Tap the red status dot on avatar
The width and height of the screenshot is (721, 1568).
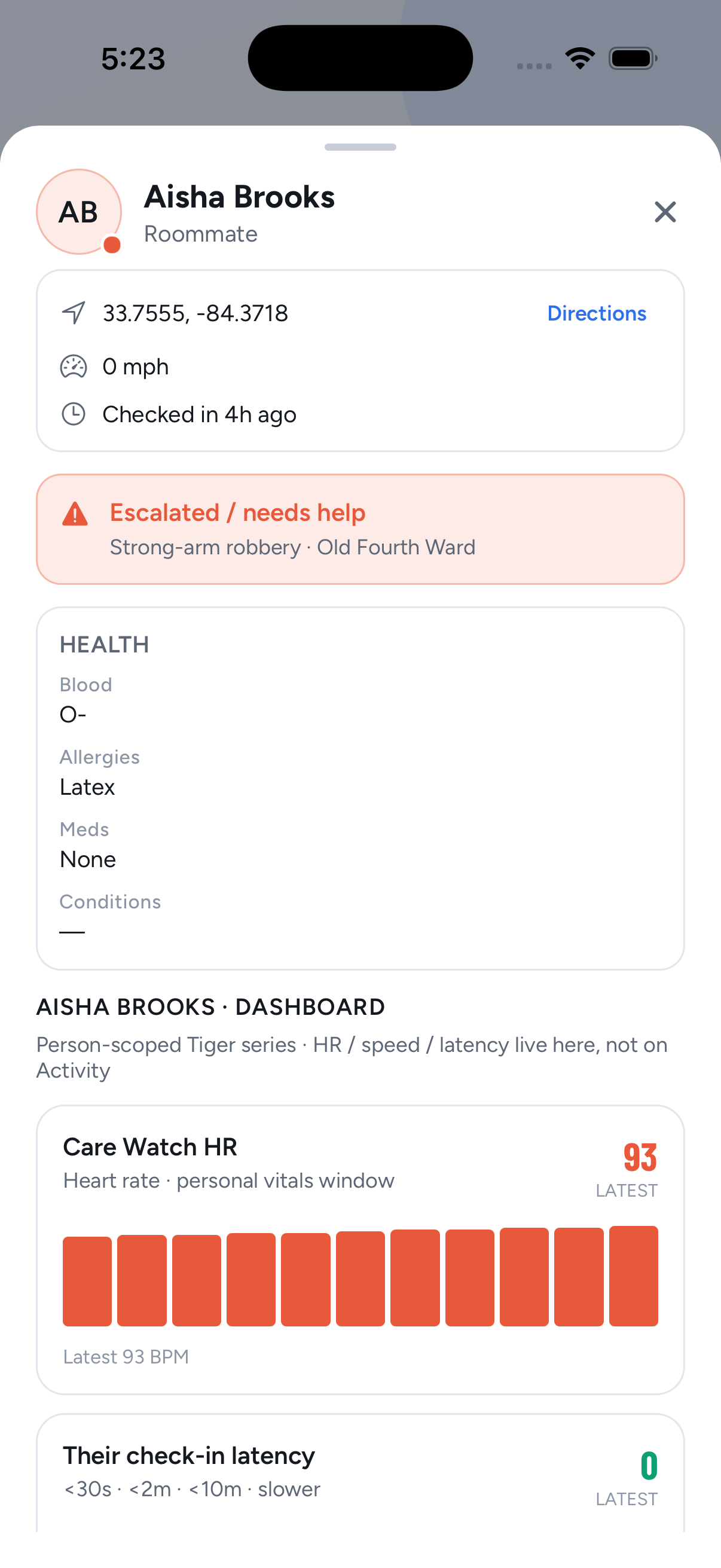[x=112, y=245]
